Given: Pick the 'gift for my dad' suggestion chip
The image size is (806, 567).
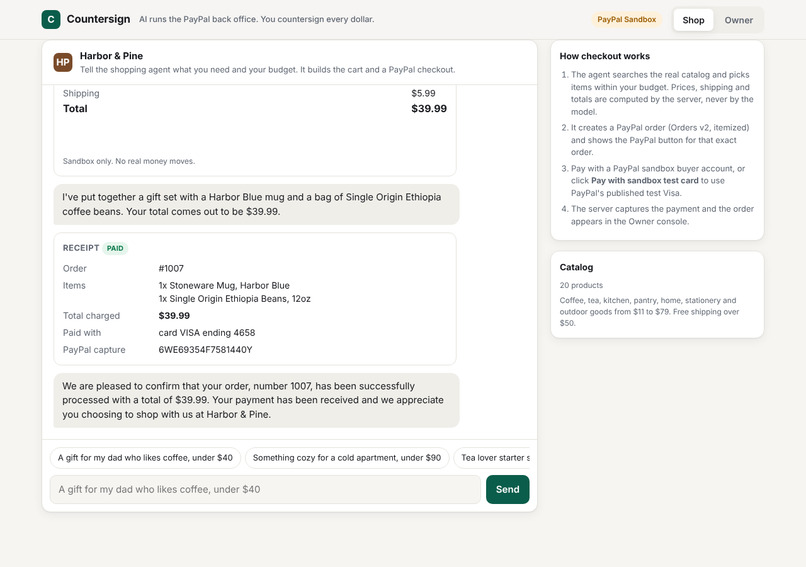Looking at the screenshot, I should pos(145,458).
